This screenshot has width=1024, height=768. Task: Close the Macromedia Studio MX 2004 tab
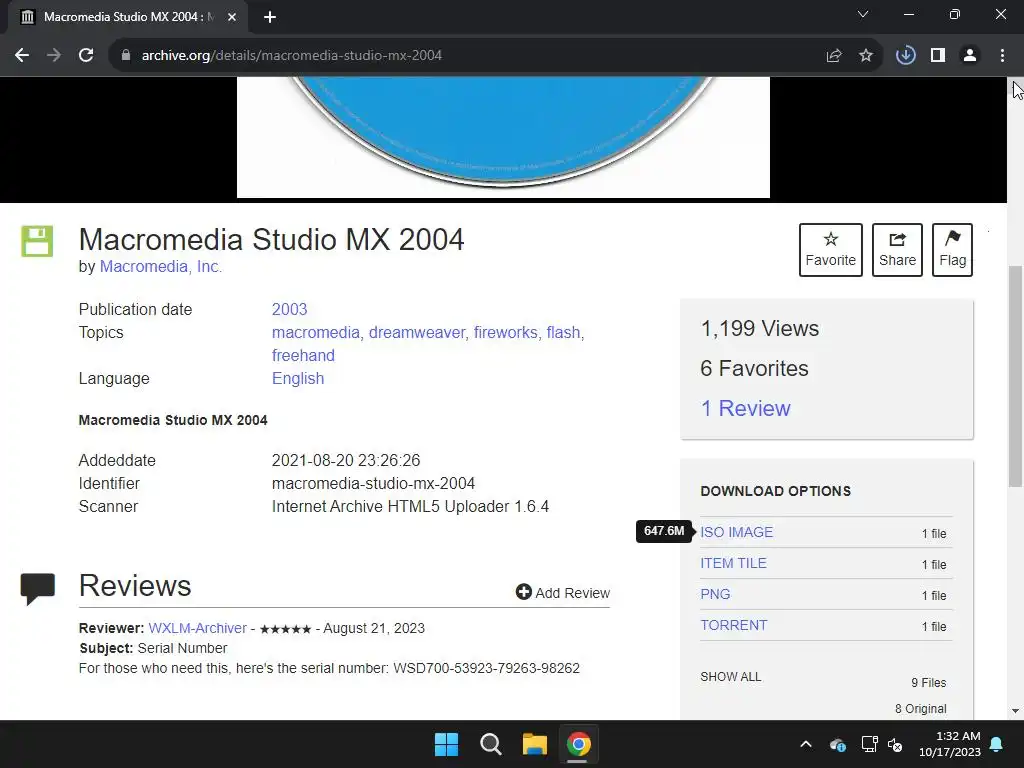[x=232, y=17]
